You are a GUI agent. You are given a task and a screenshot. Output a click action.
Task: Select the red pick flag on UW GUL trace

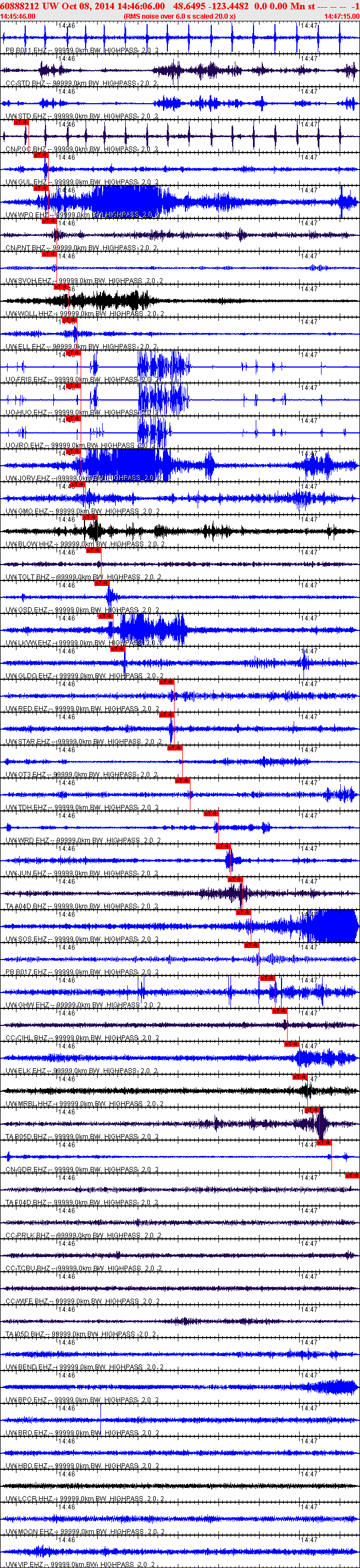pyautogui.click(x=40, y=155)
